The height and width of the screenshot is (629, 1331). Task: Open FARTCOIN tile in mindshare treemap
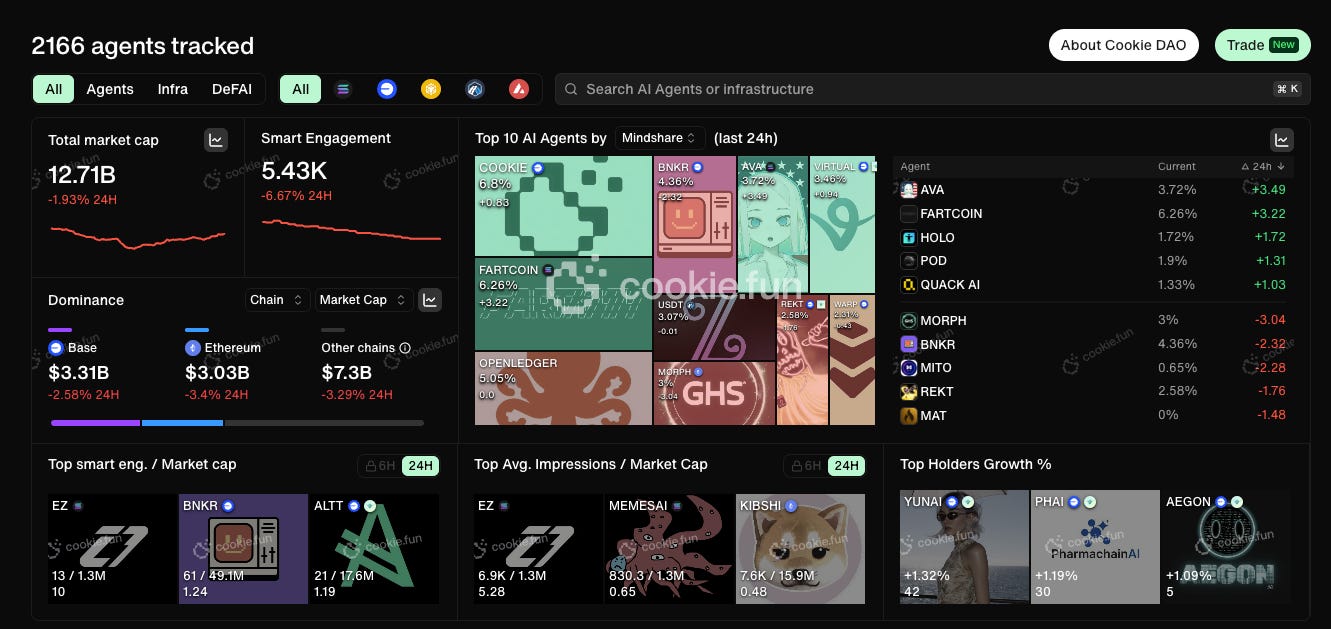click(563, 304)
